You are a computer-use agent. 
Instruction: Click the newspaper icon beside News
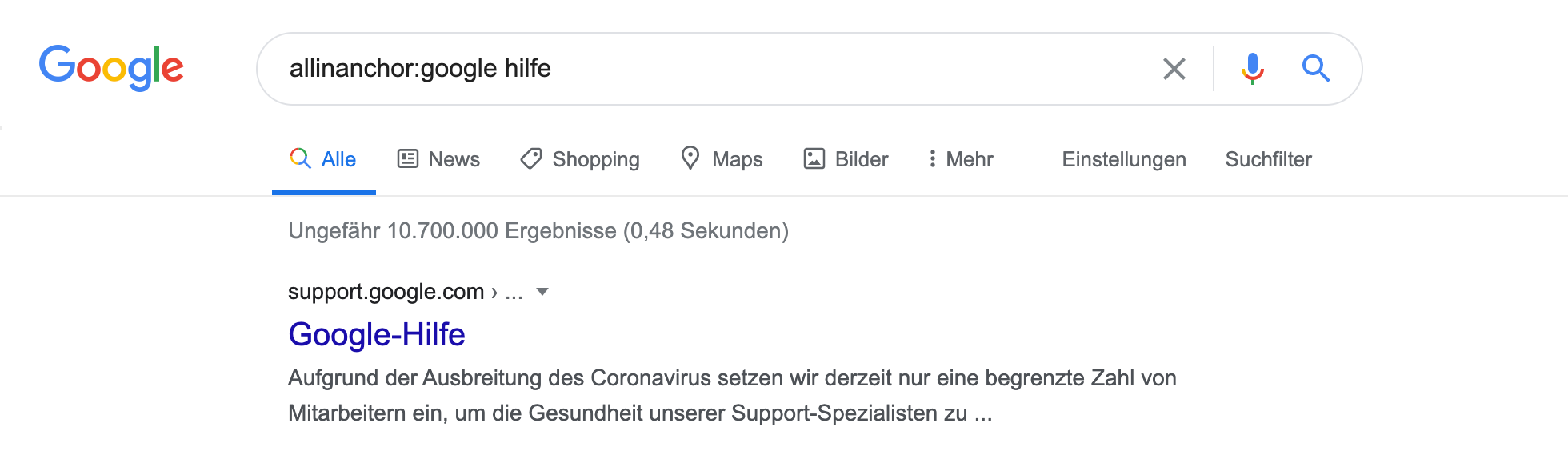click(x=408, y=158)
